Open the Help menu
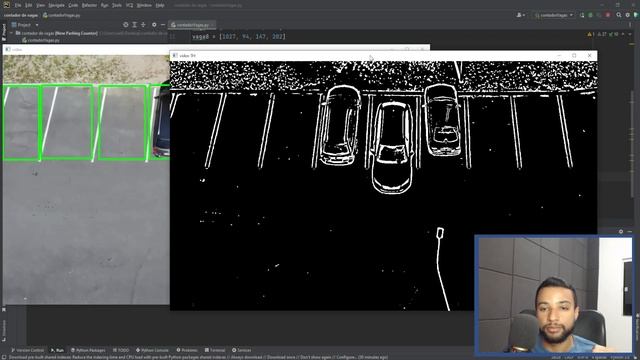Viewport: 640px width, 360px height. pos(160,5)
